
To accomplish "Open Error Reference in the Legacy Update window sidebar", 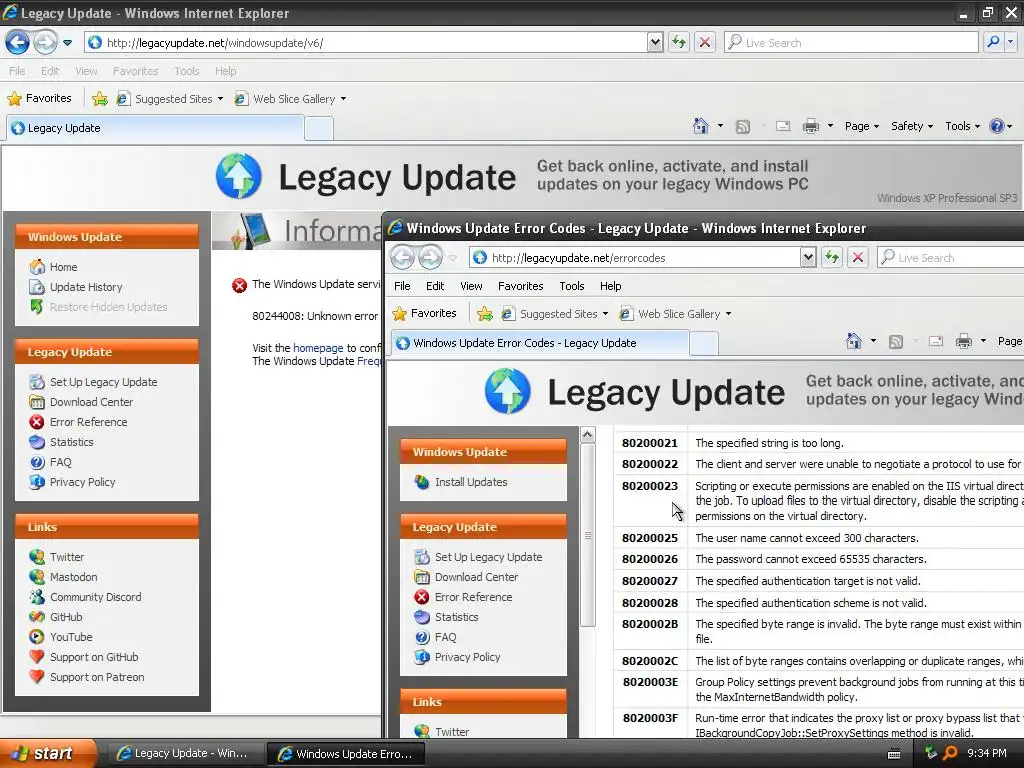I will 88,422.
